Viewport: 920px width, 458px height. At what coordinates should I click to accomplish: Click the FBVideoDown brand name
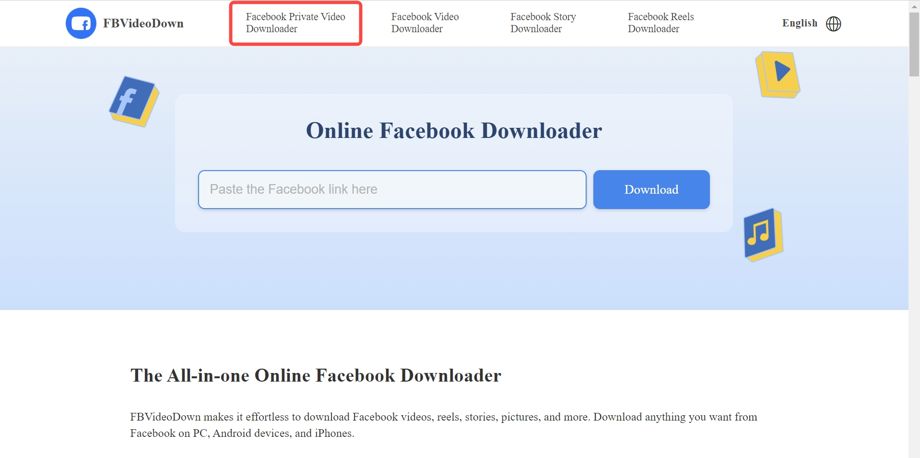pyautogui.click(x=143, y=23)
